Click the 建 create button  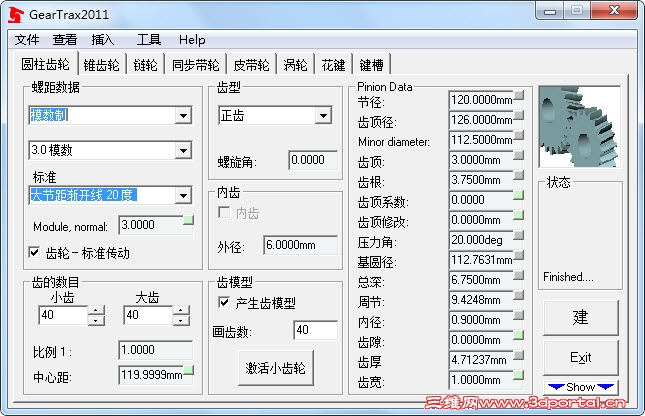[x=580, y=318]
